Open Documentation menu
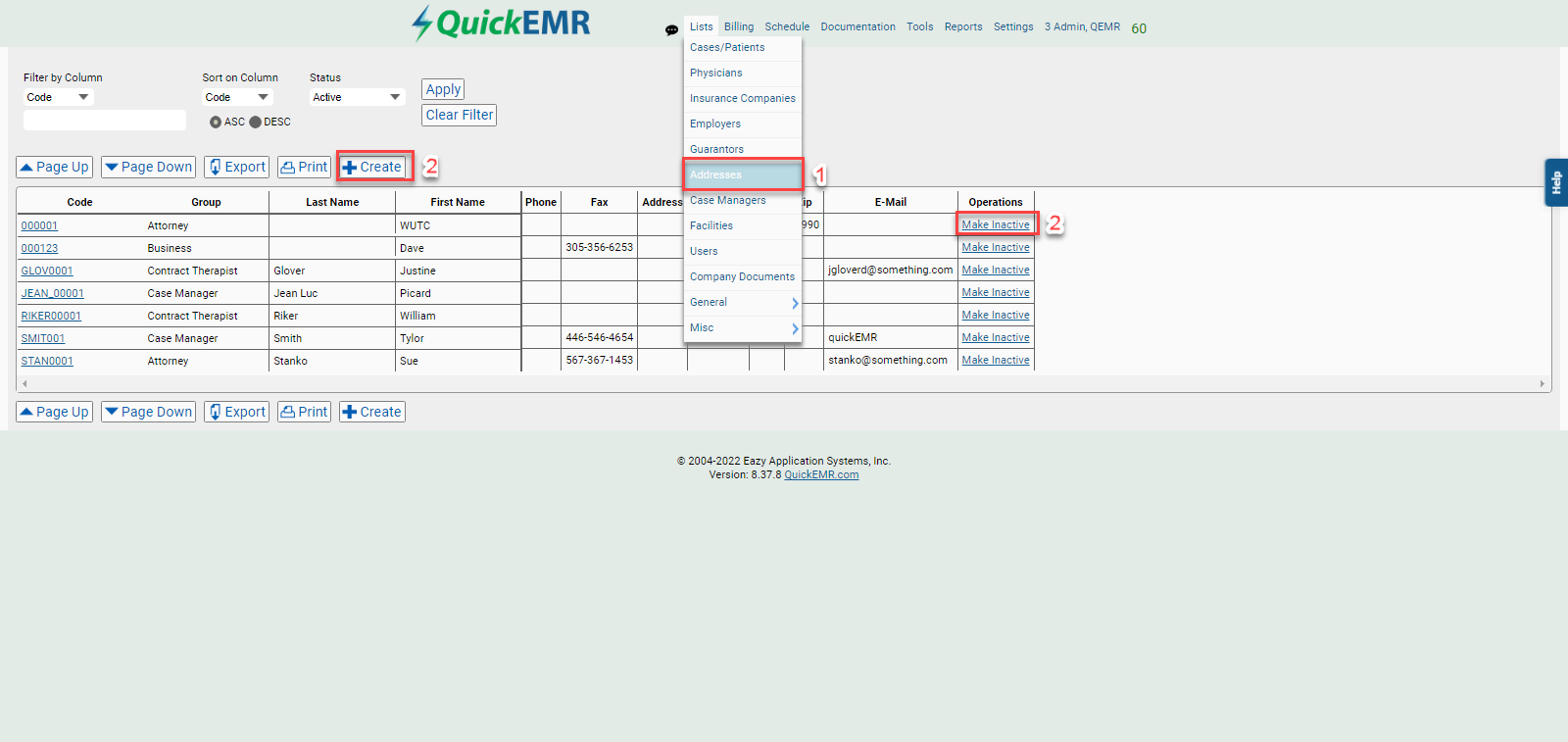This screenshot has height=742, width=1568. (857, 26)
